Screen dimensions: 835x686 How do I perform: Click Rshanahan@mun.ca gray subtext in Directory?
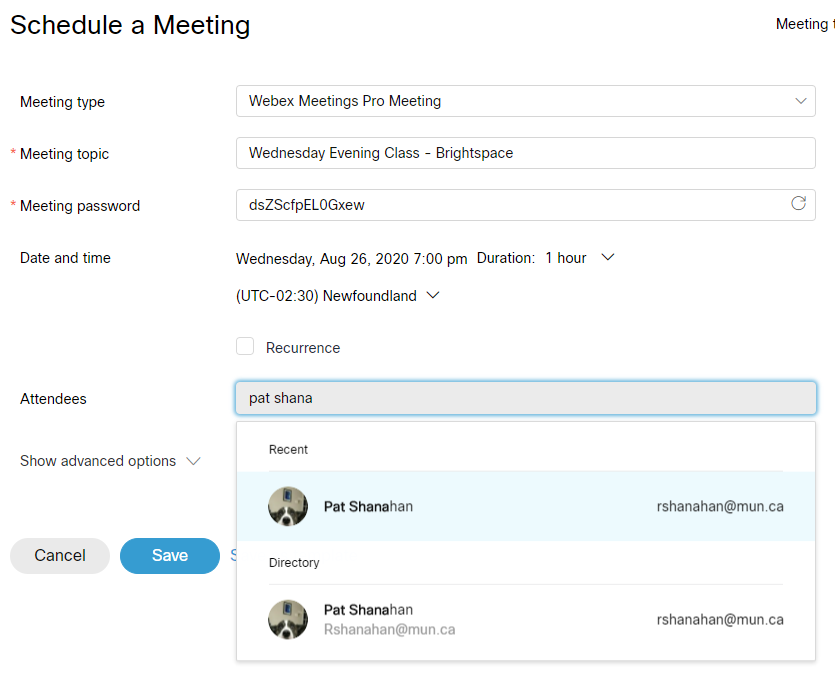(389, 630)
